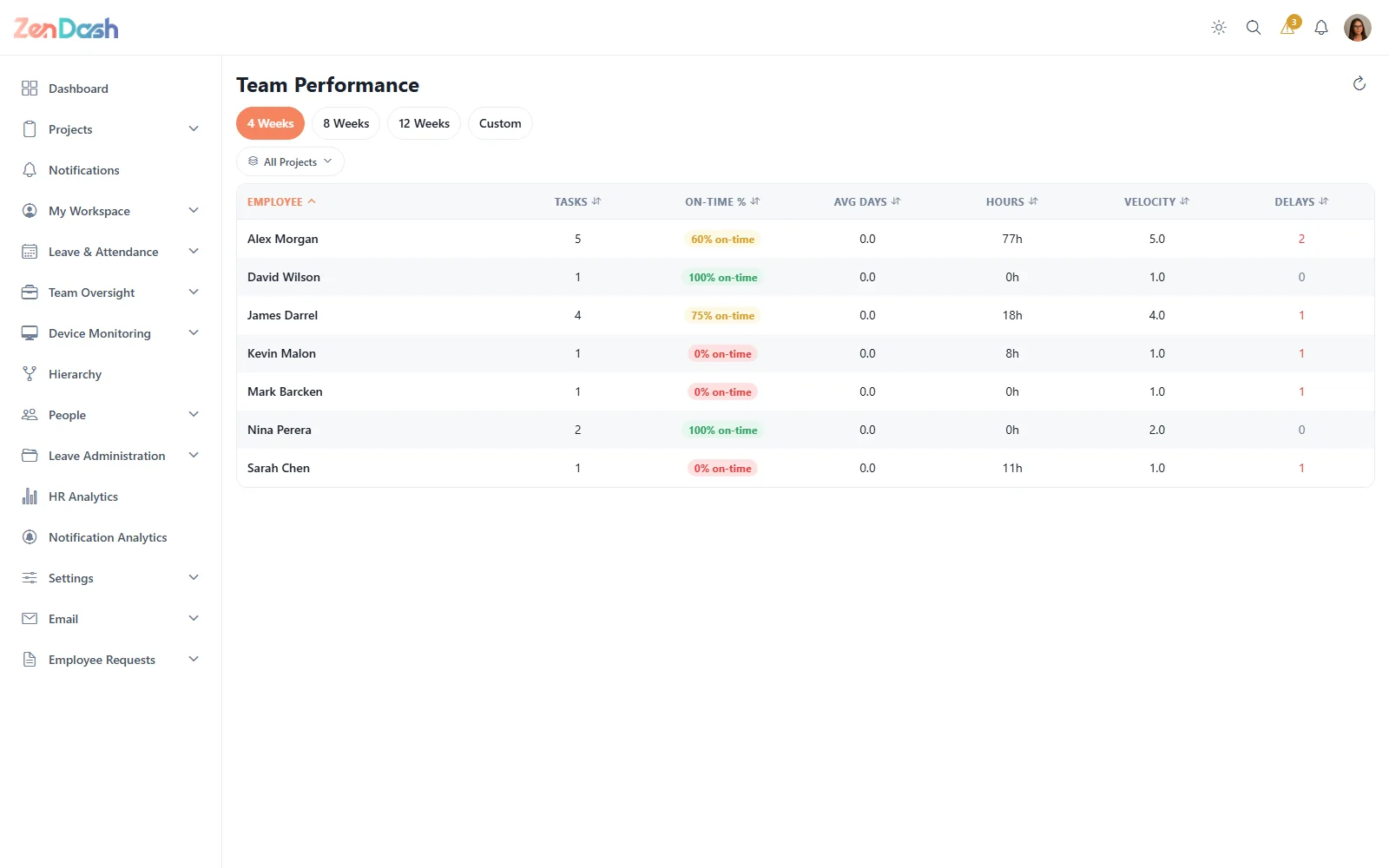Select the 12 Weeks range tab
Screen dimensions: 1389x868
tap(424, 123)
